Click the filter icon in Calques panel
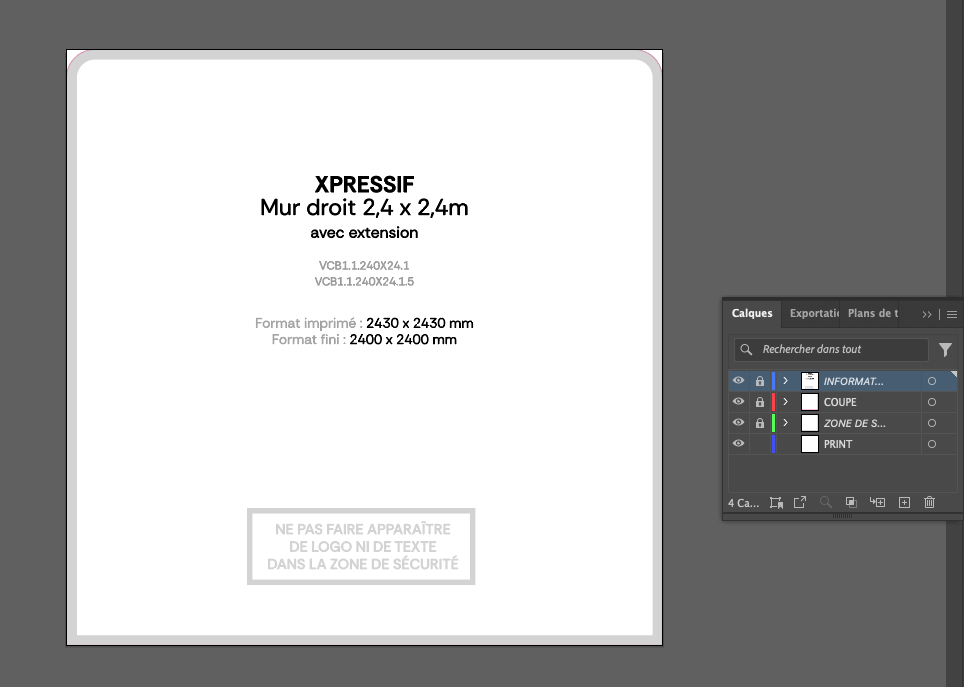The image size is (964, 687). pos(945,350)
